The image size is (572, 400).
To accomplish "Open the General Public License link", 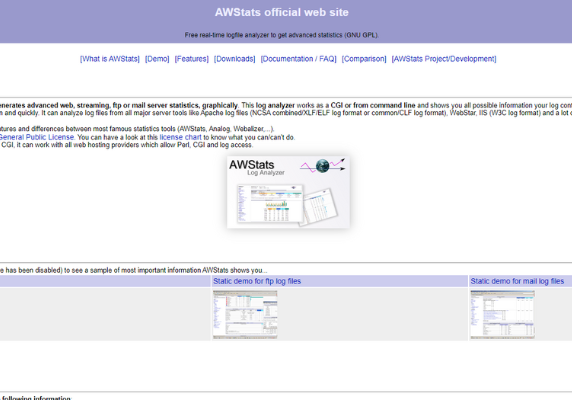I will (36, 137).
